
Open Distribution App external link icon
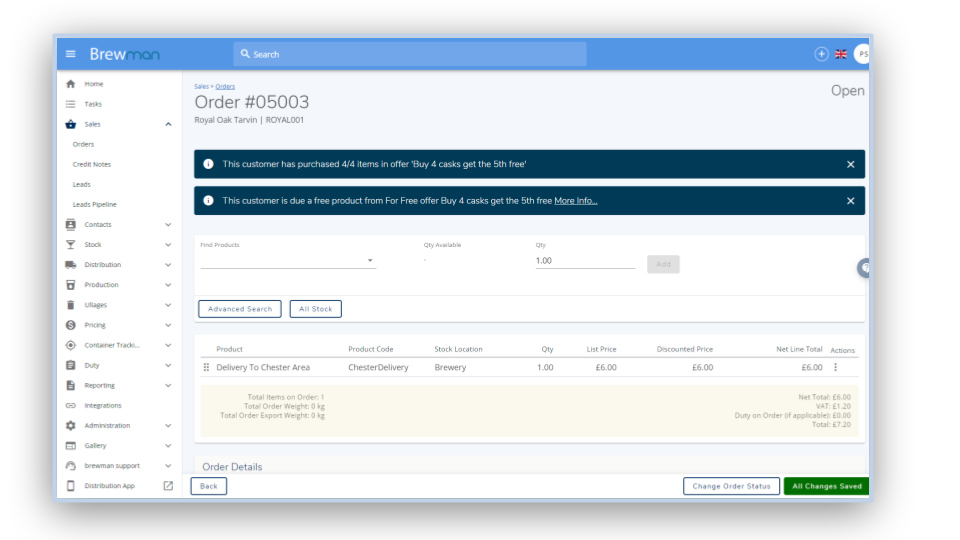point(168,486)
